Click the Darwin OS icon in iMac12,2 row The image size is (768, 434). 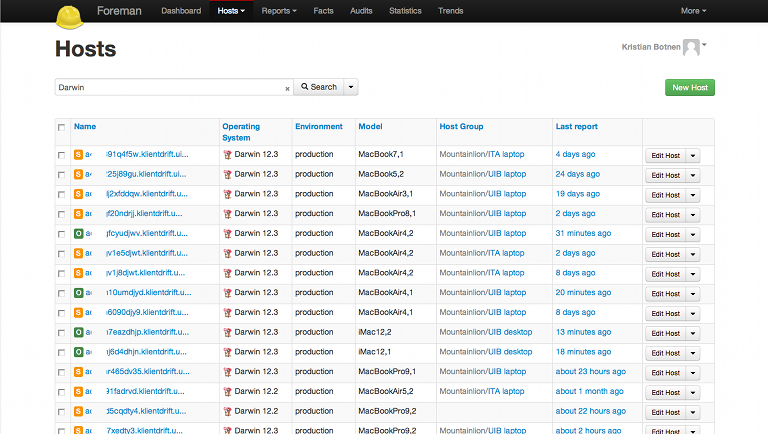tap(227, 333)
